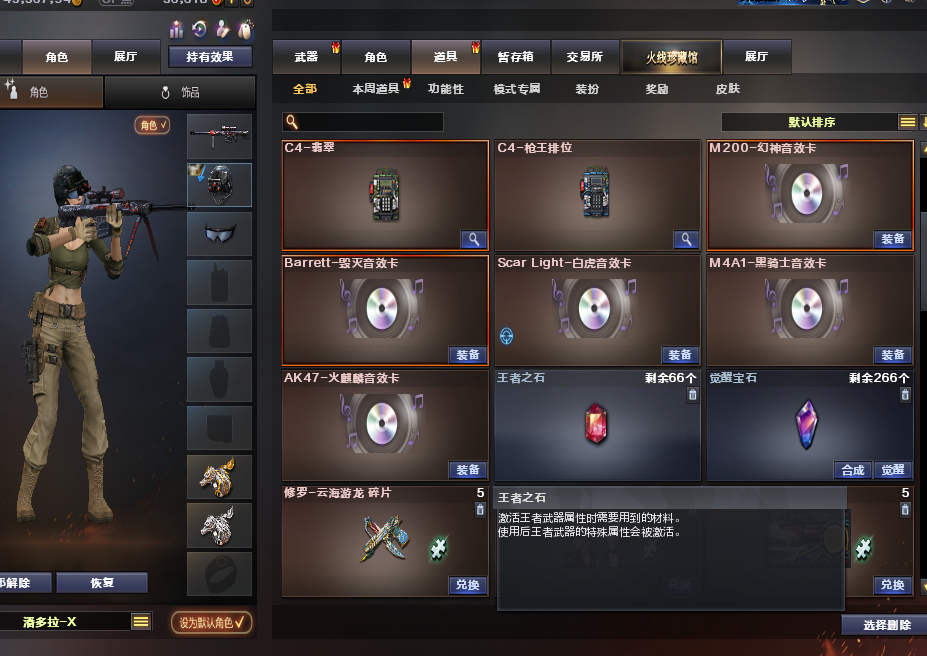Select the helmet slot in equipment column
The height and width of the screenshot is (656, 927).
click(219, 185)
